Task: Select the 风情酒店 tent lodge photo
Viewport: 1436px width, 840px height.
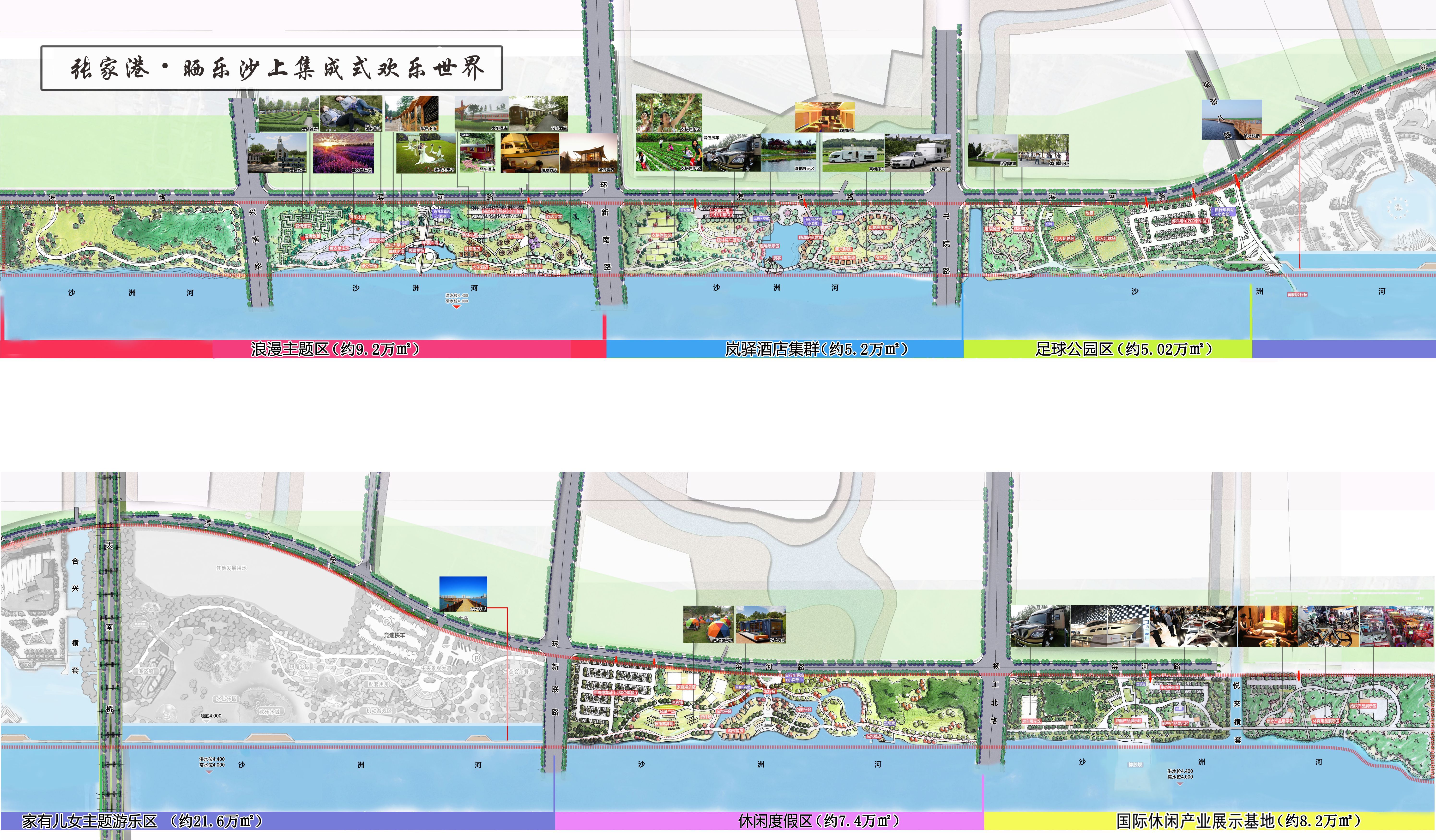Action: (588, 153)
